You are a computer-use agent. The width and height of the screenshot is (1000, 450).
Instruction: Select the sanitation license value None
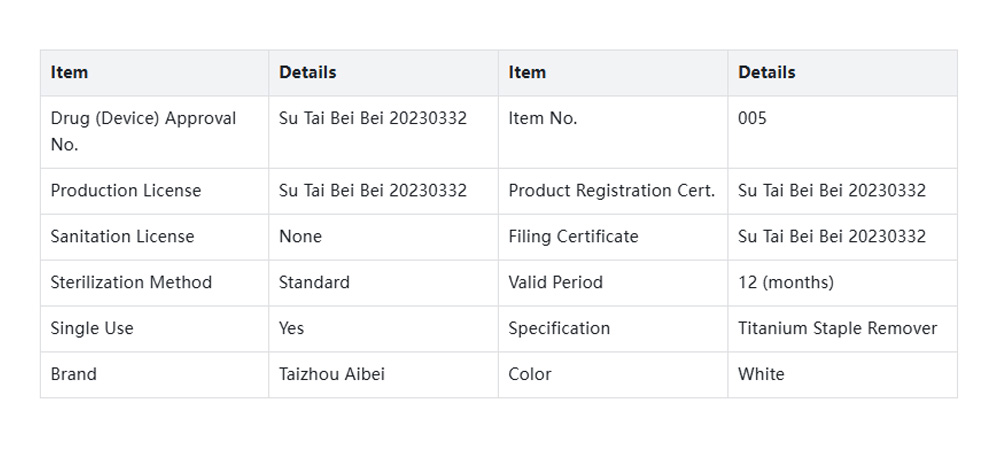click(x=300, y=236)
